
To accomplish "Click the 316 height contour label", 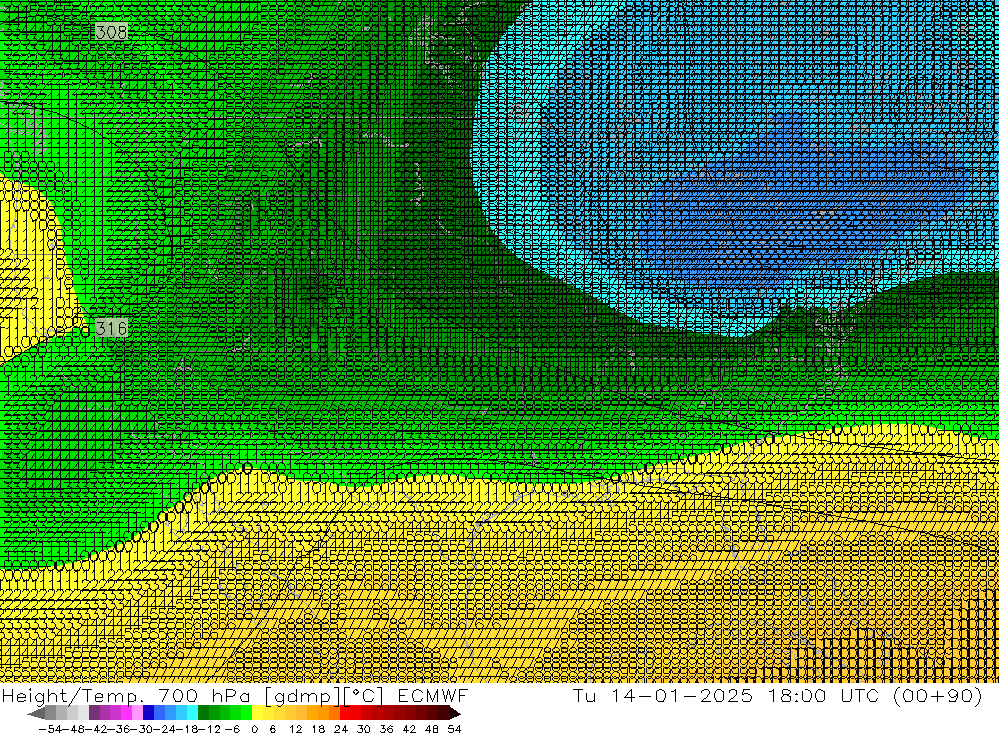I will point(112,328).
